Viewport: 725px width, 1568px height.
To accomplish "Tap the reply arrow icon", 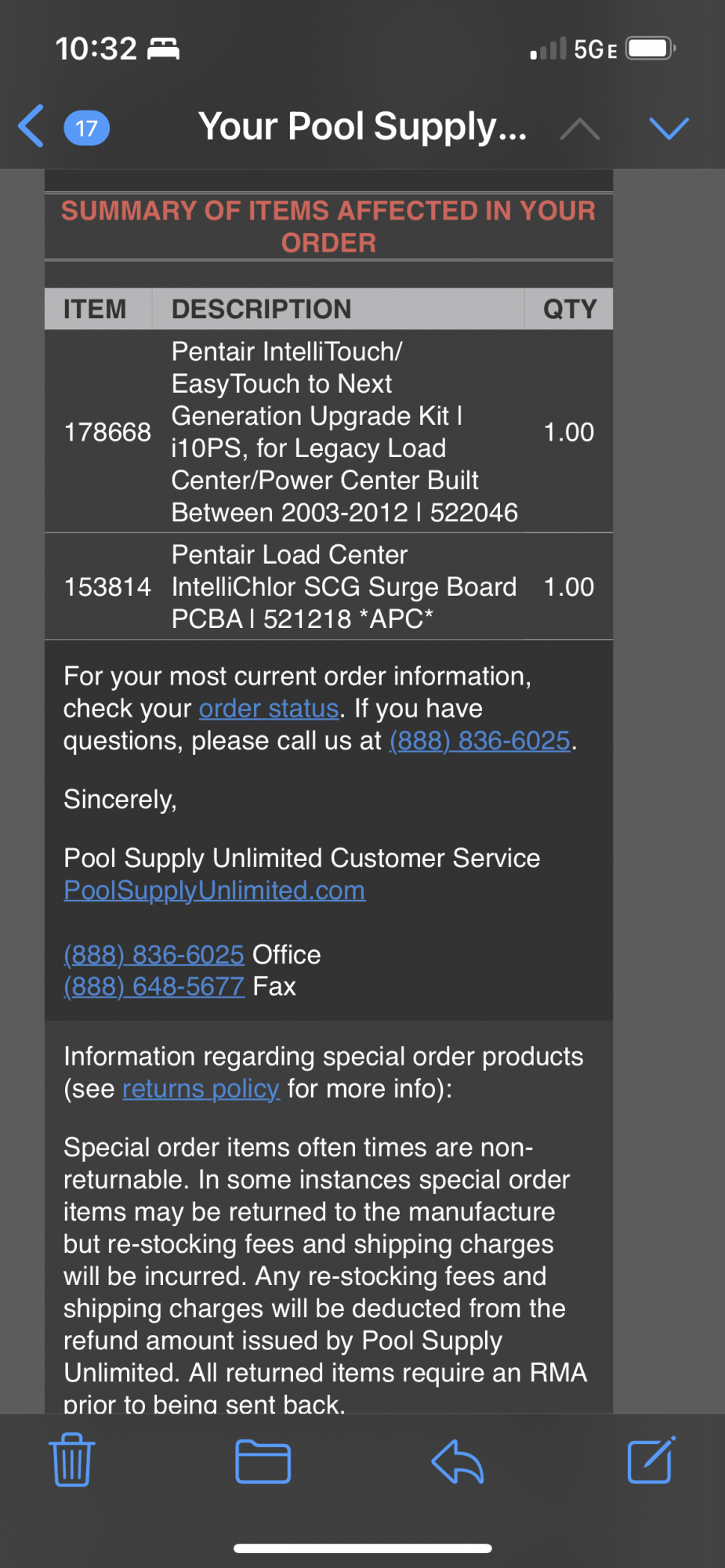I will pyautogui.click(x=458, y=1462).
